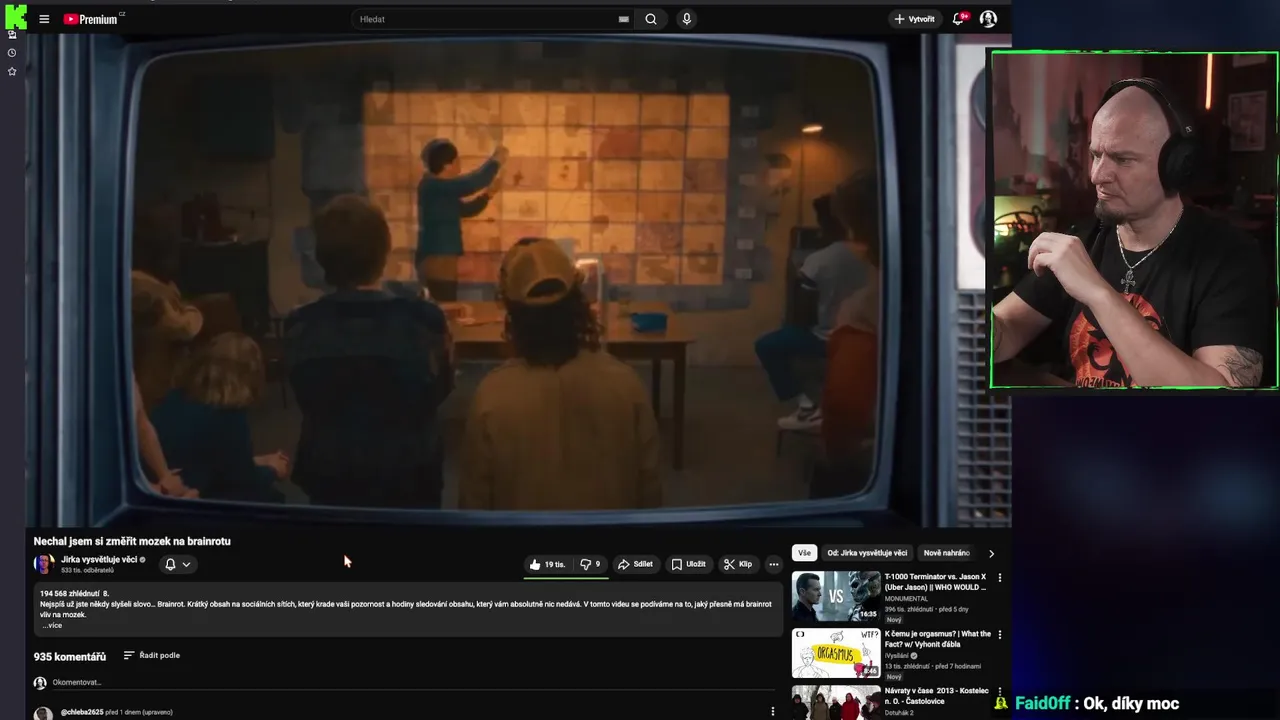Screen dimensions: 1280x720
Task: Open Návraty v čase 2013 thumbnail
Action: click(836, 702)
